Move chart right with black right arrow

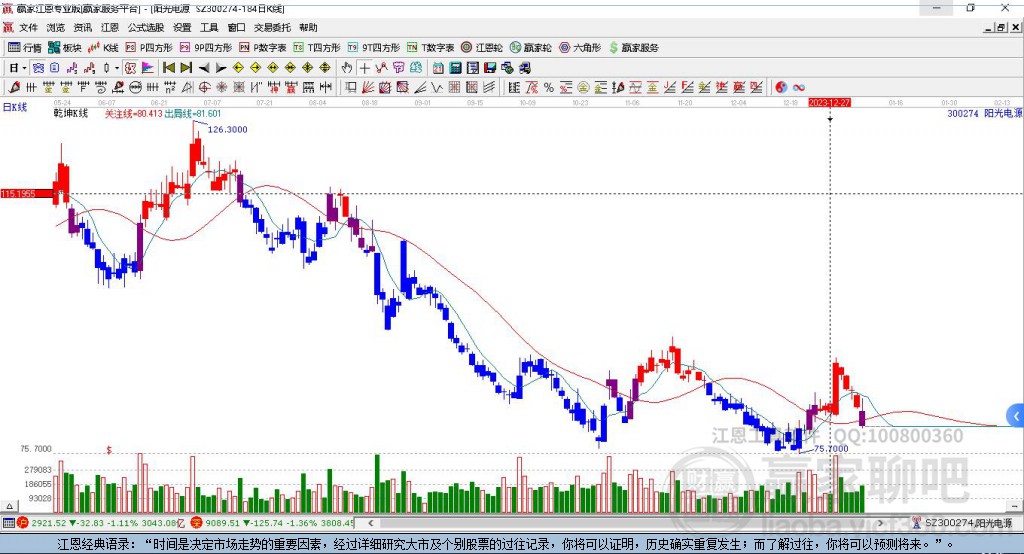coord(221,68)
